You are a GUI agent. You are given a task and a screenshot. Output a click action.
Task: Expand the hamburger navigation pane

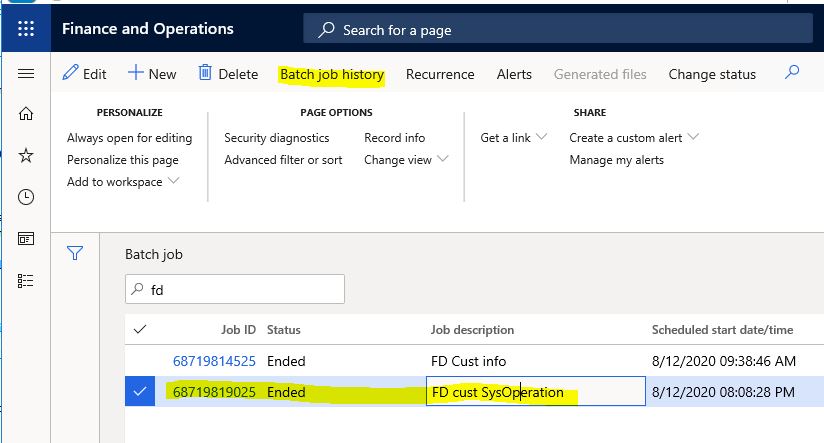26,74
